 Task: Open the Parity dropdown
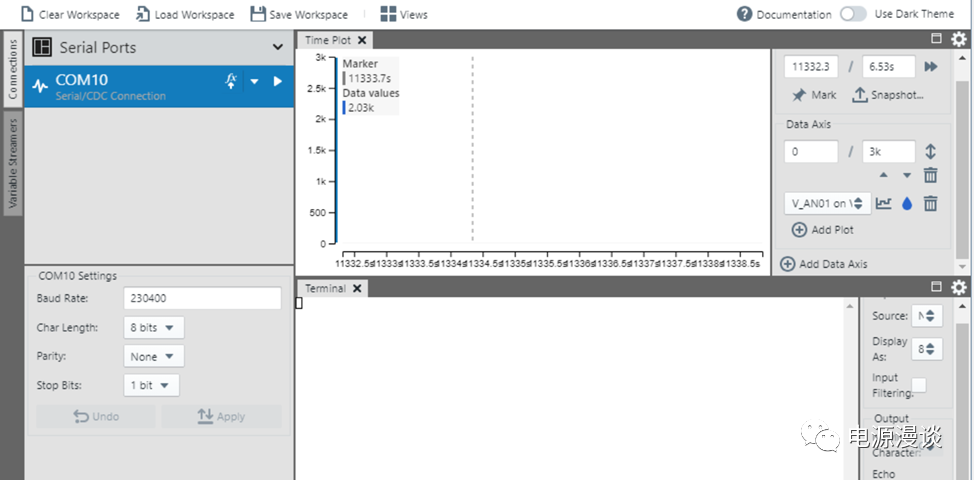154,356
